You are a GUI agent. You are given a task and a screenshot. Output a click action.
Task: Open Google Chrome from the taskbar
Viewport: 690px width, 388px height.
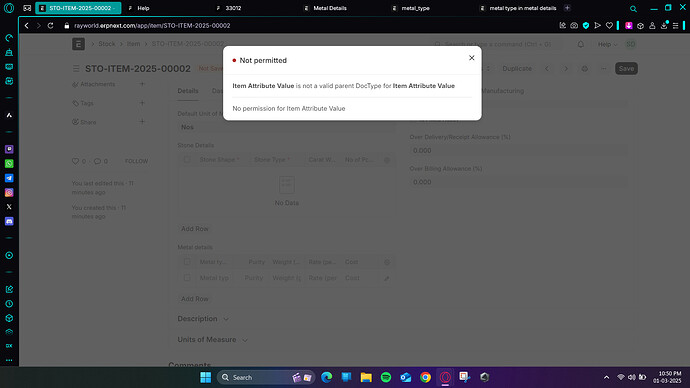click(x=425, y=377)
